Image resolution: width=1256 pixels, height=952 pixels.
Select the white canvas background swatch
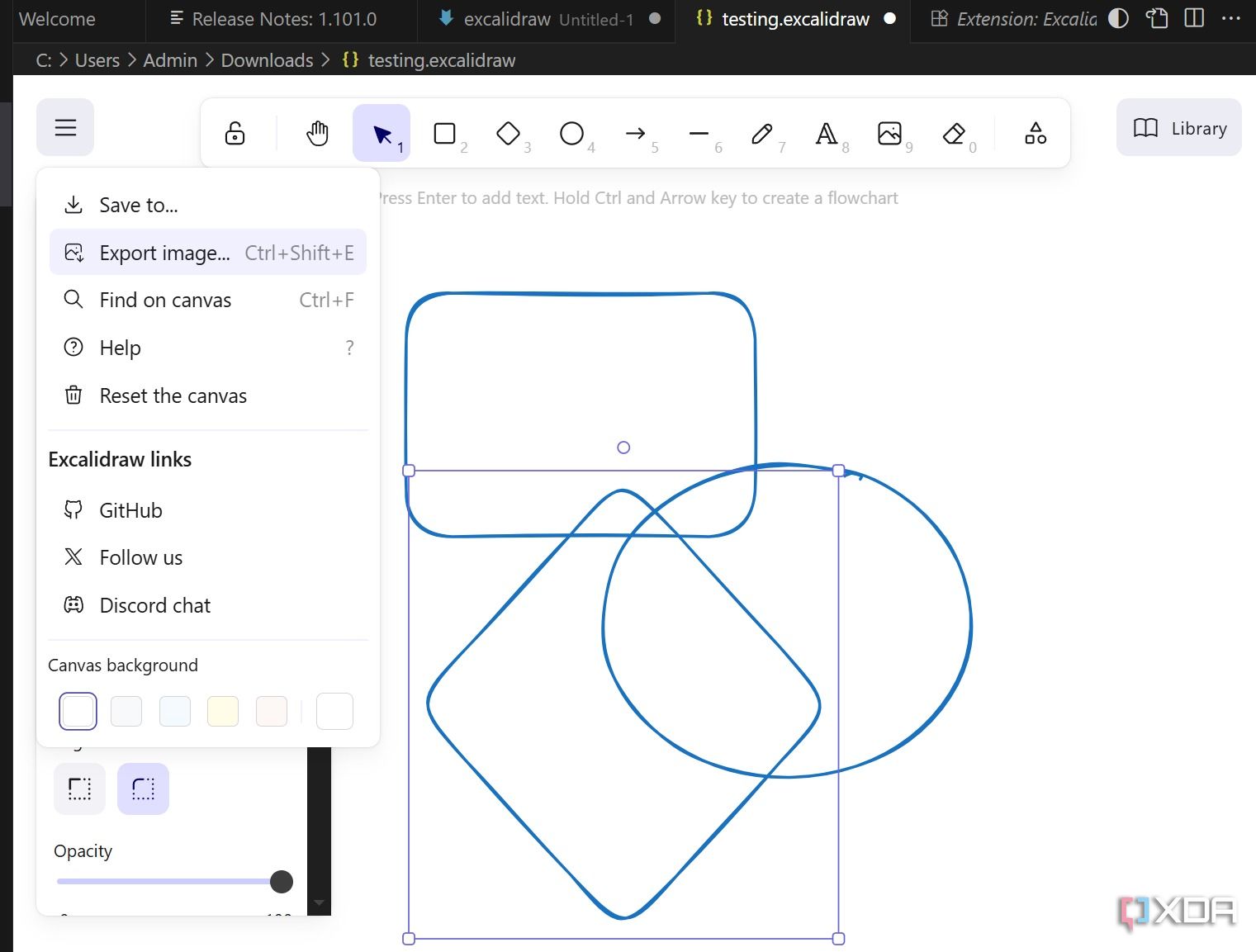point(78,711)
